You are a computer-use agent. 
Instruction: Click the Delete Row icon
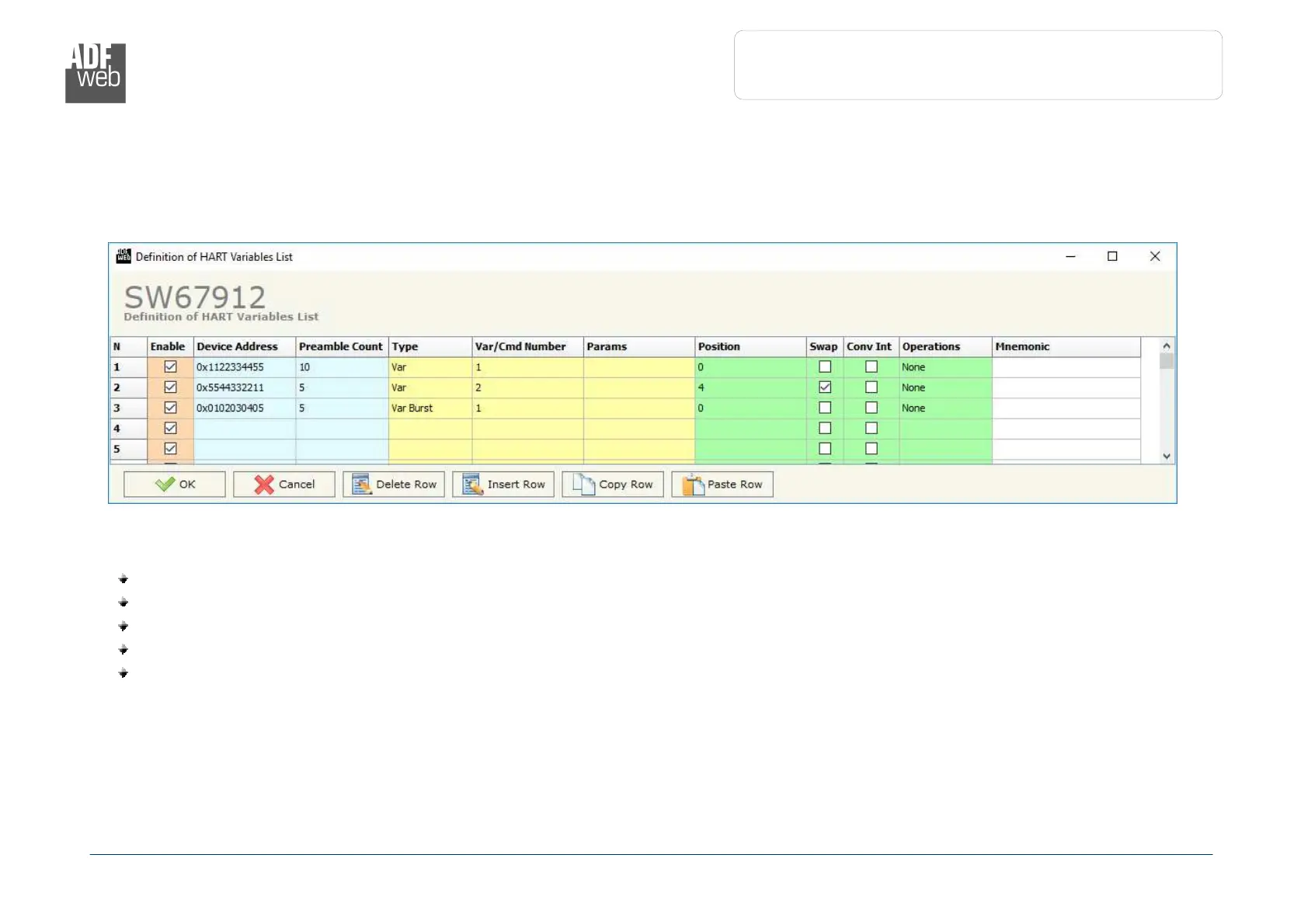coord(361,485)
